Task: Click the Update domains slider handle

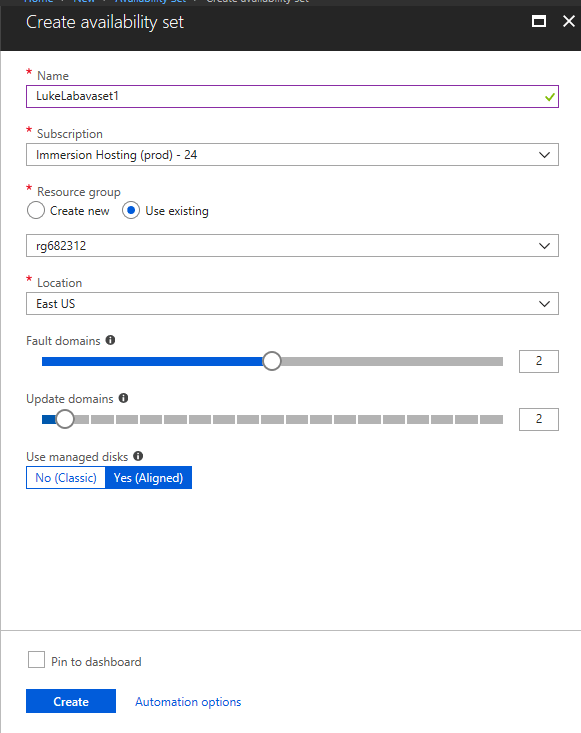Action: 65,419
